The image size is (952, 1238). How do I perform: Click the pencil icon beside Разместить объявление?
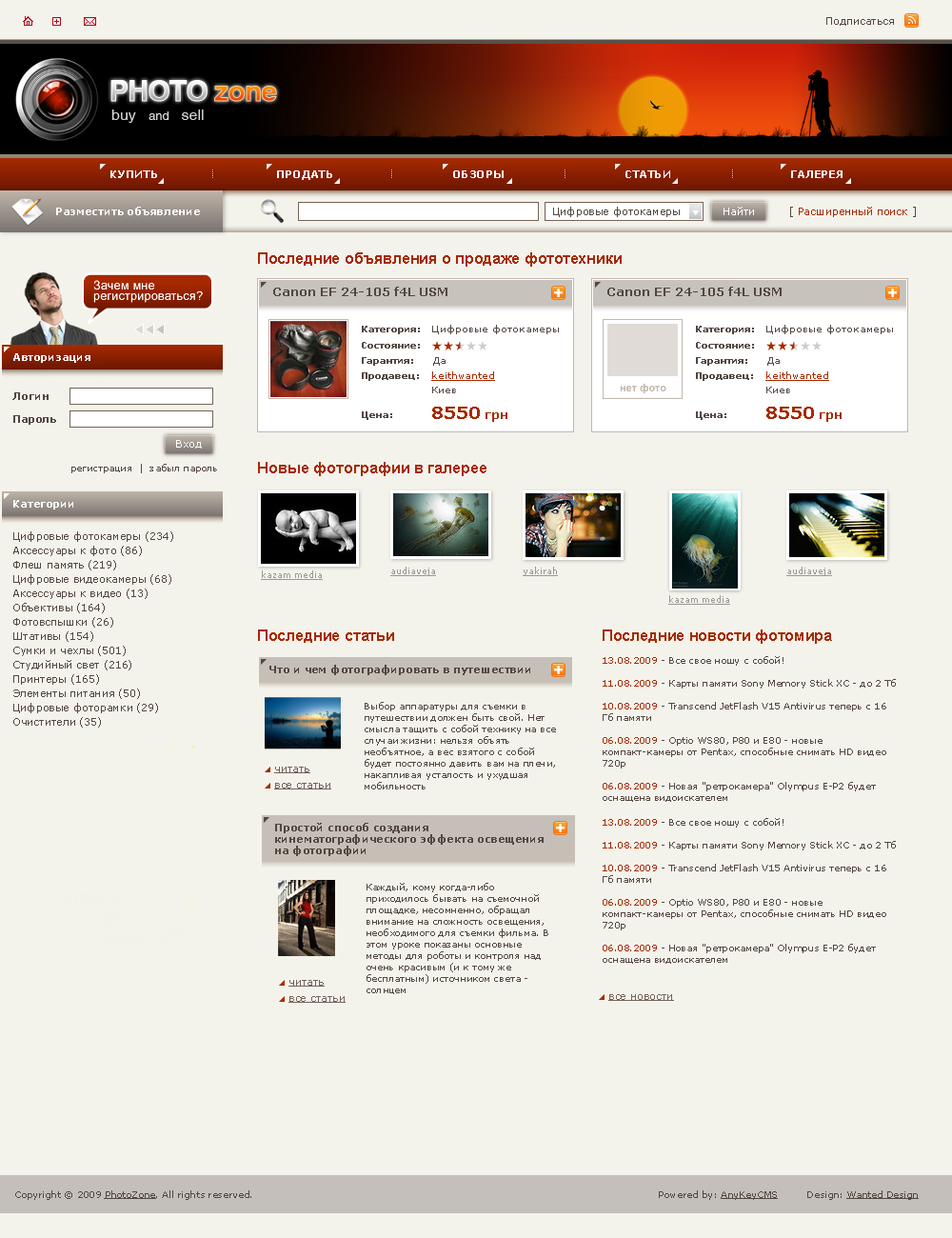pos(27,210)
